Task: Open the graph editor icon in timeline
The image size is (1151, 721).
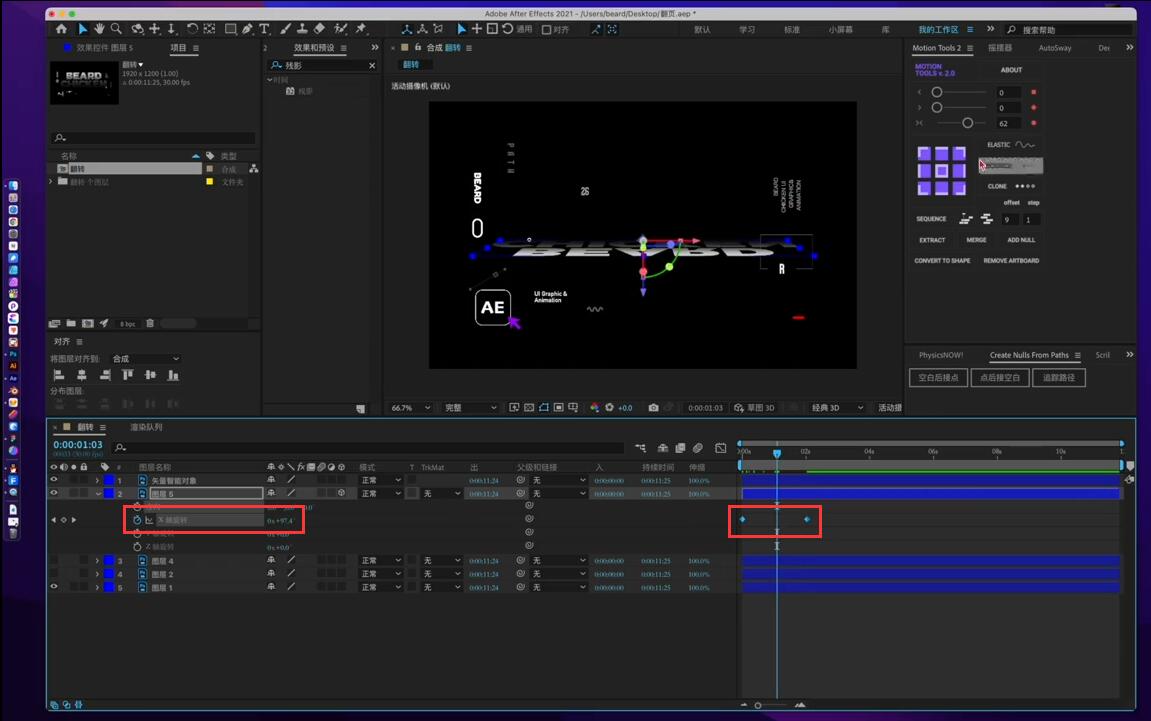Action: (x=721, y=448)
